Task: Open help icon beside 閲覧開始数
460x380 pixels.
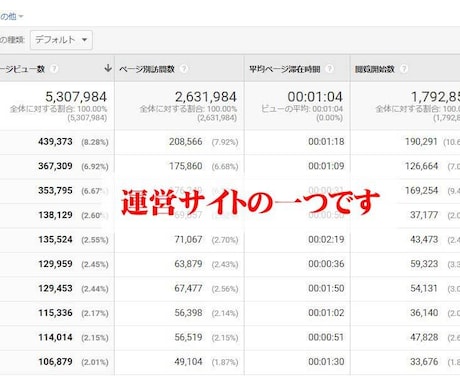Action: pyautogui.click(x=404, y=69)
